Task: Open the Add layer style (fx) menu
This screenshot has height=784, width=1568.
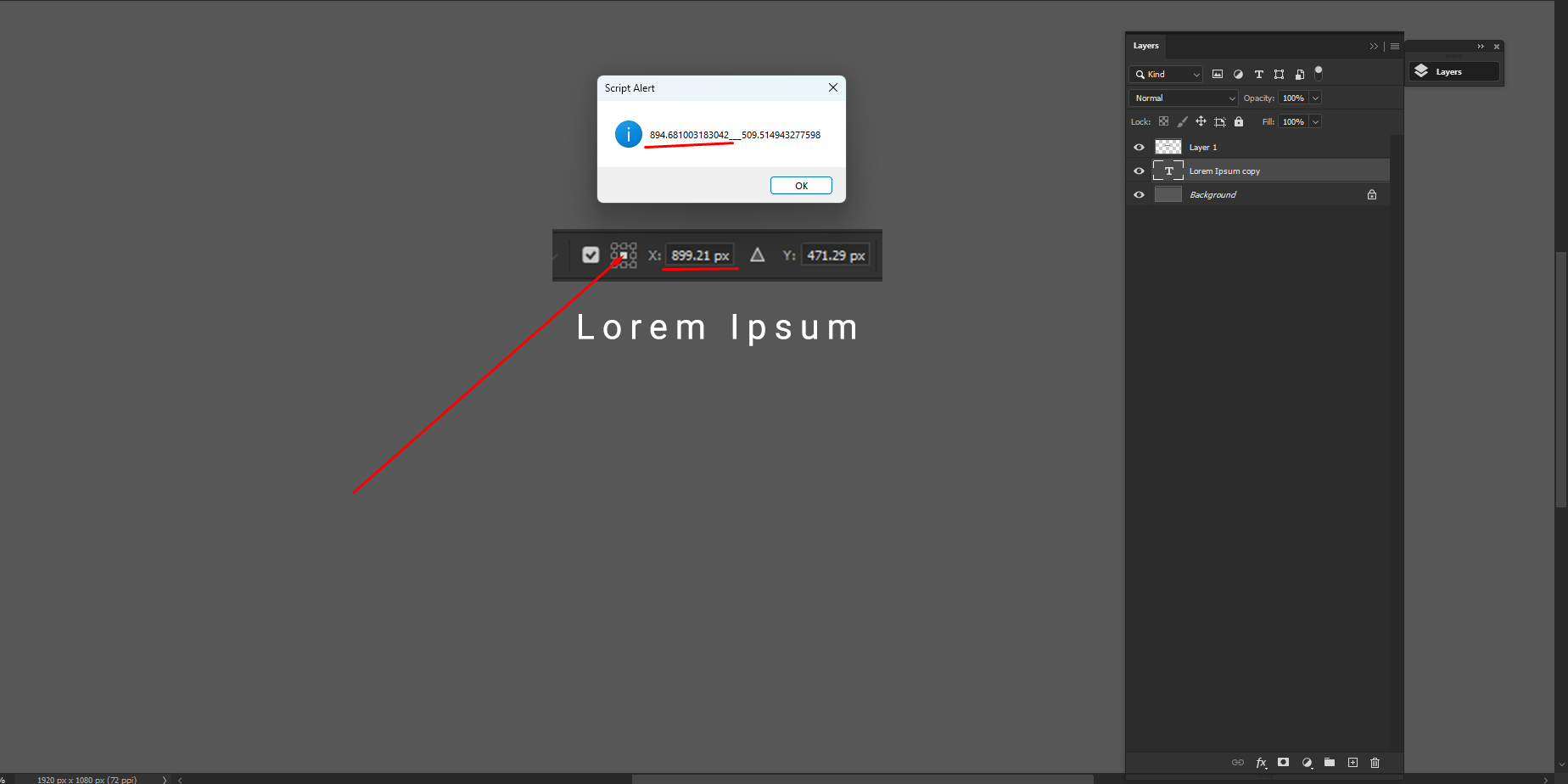Action: [1261, 762]
